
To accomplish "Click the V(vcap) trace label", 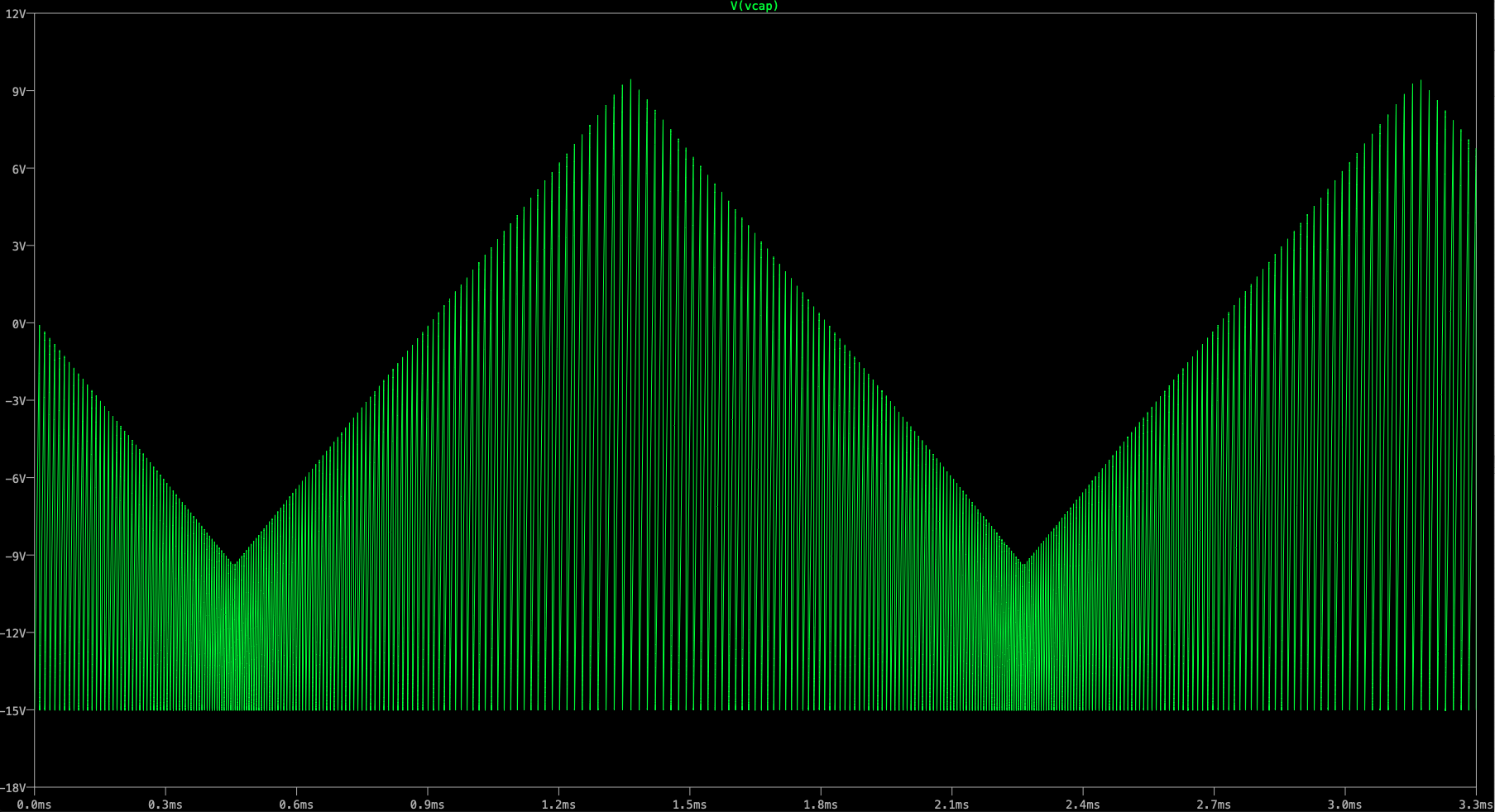I will tap(754, 6).
